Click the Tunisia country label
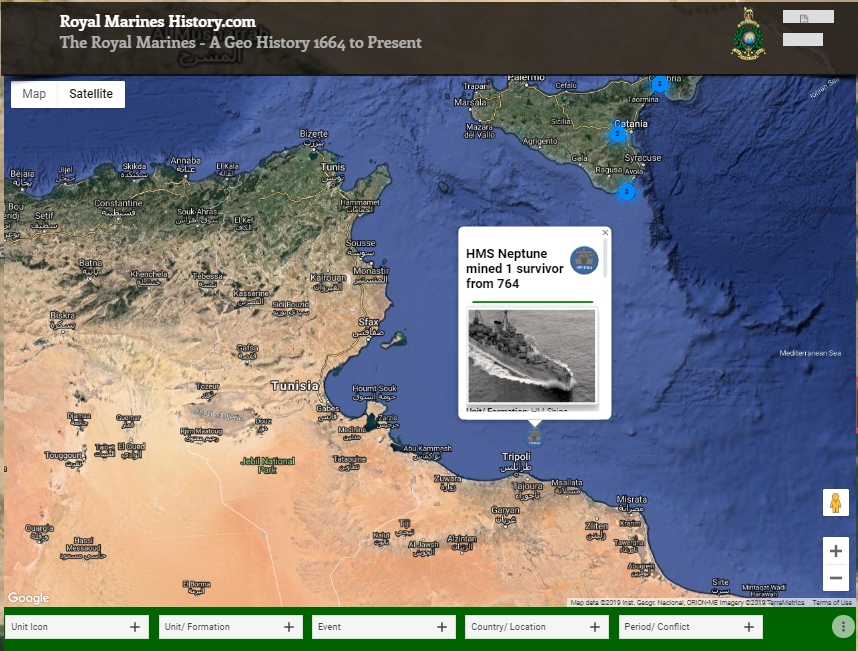858x651 pixels. click(x=294, y=386)
